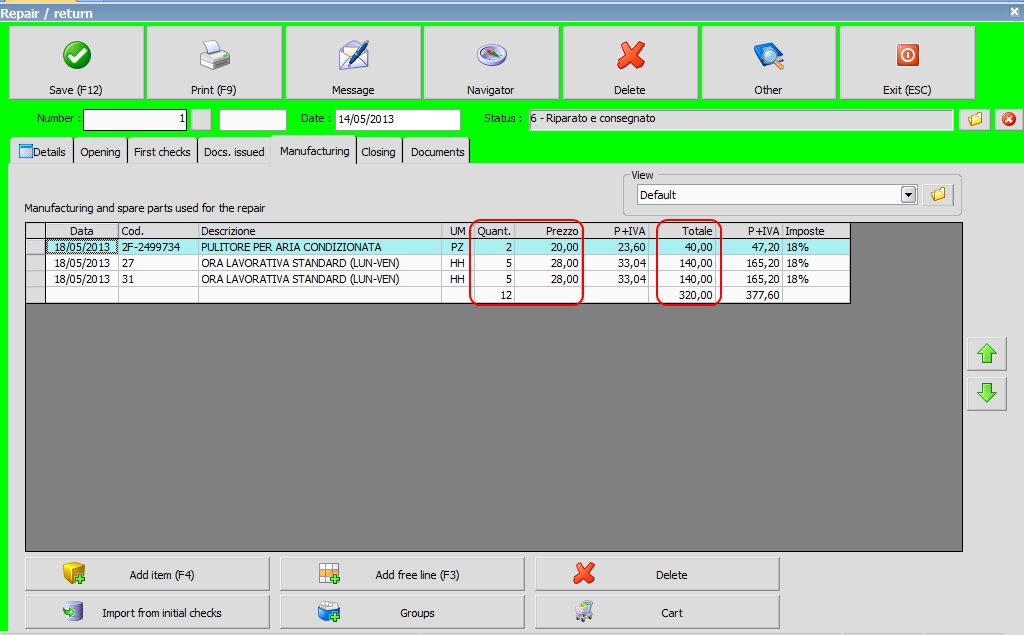1024x635 pixels.
Task: Switch to the First checks tab
Action: point(162,152)
